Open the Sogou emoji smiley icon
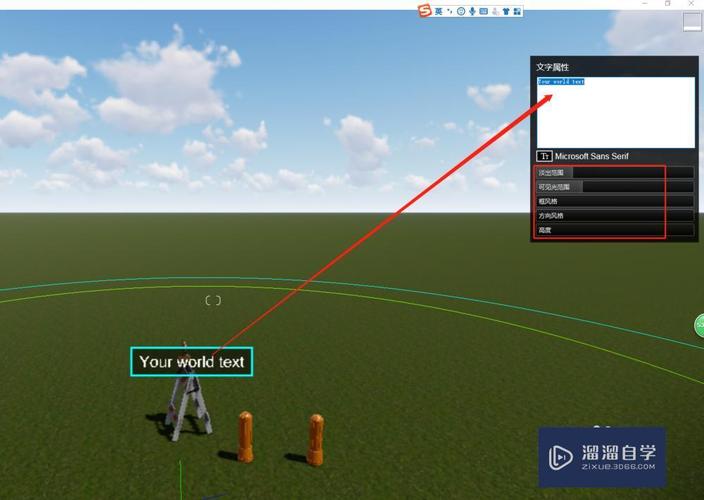 coord(461,11)
